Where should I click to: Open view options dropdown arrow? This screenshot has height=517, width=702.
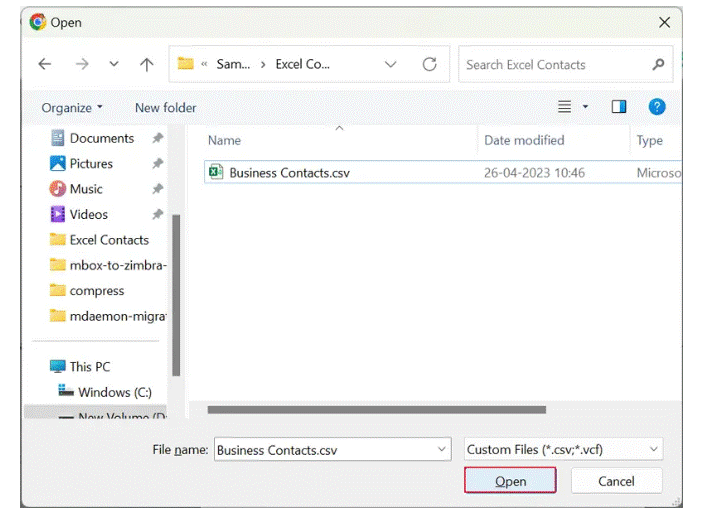[x=585, y=107]
